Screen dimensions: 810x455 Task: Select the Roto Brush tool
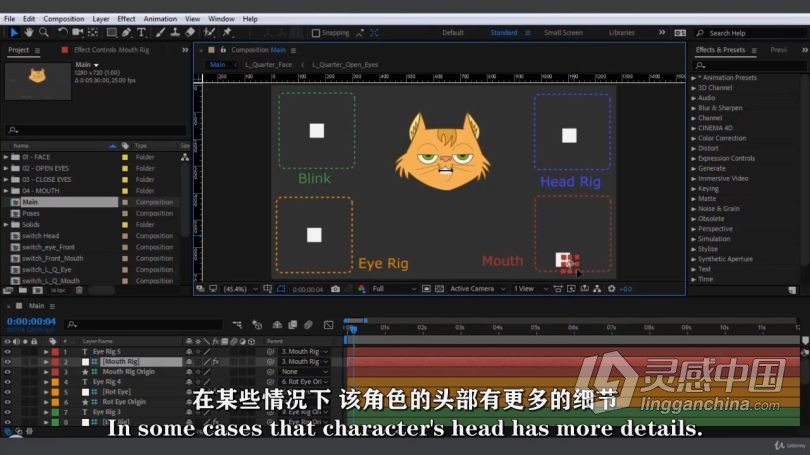pos(209,33)
